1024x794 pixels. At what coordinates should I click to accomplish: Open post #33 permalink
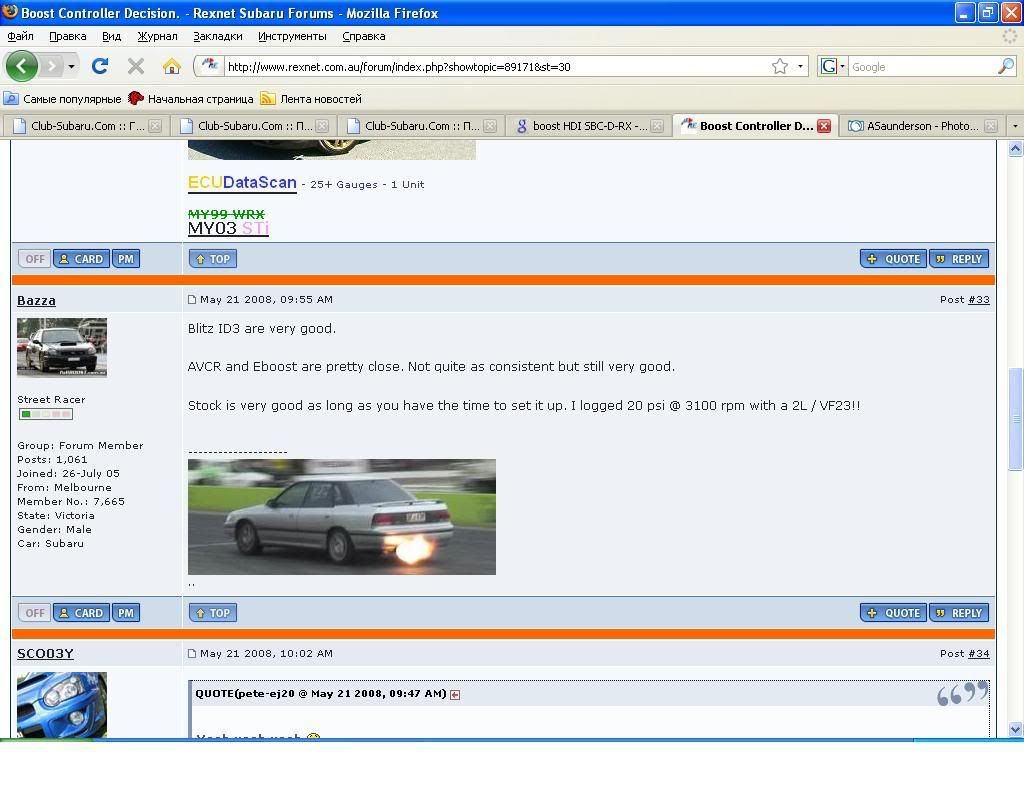pos(978,300)
